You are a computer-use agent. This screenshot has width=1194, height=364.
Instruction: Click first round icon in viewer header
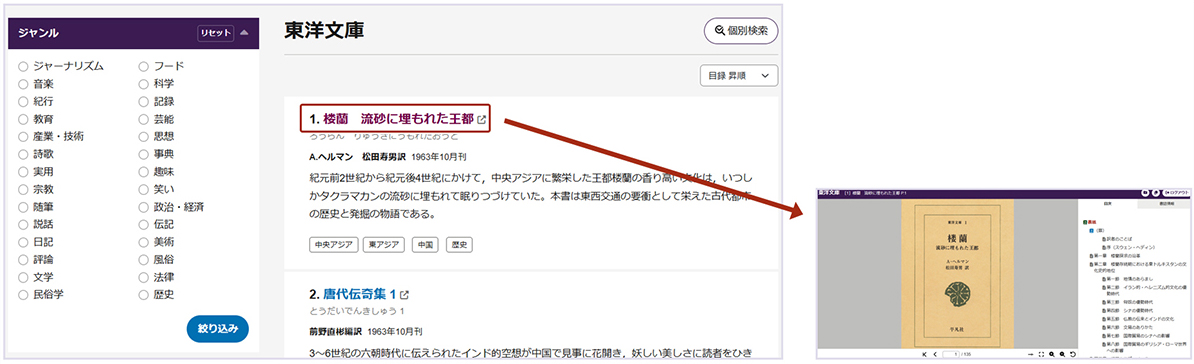click(x=1145, y=193)
